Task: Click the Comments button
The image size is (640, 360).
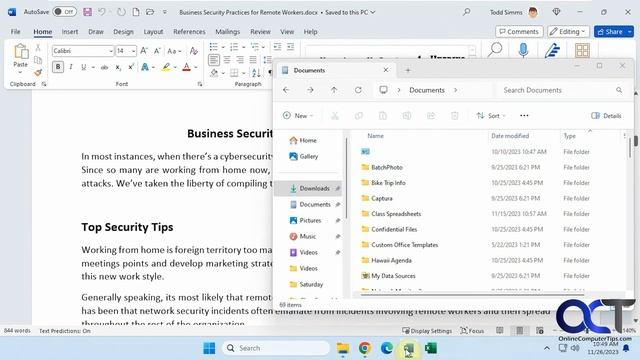Action: 519,31
